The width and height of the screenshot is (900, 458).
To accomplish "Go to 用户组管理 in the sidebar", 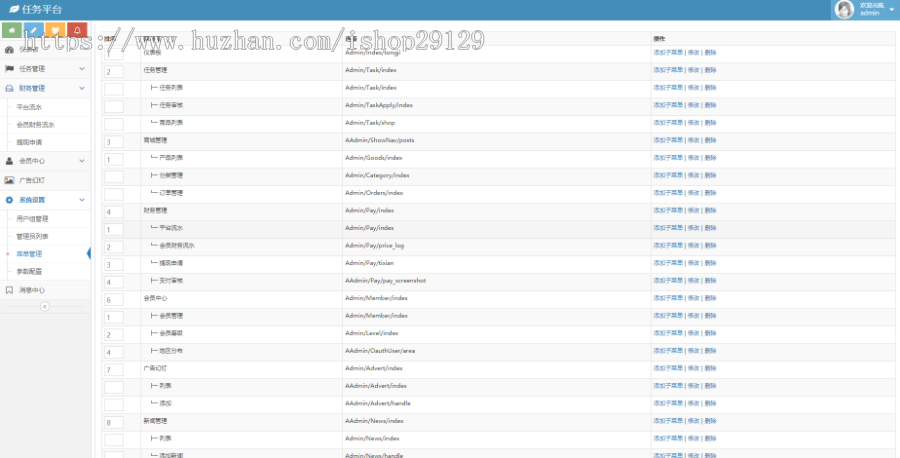I will [32, 218].
